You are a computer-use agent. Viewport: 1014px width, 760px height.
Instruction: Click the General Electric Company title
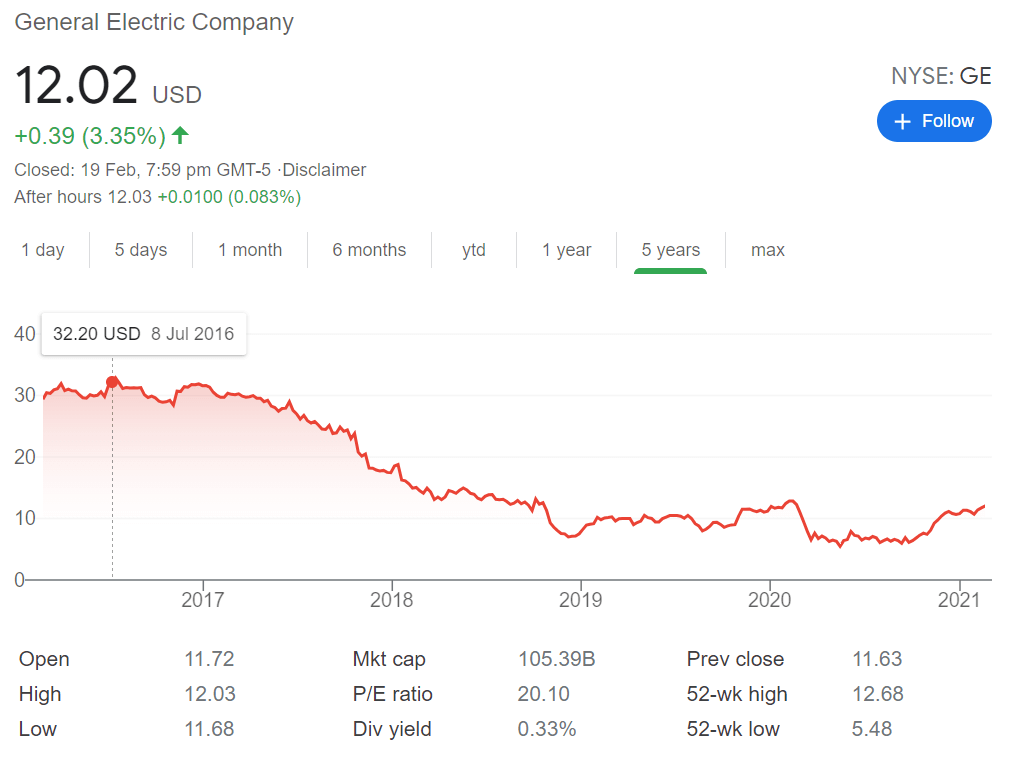[x=155, y=22]
